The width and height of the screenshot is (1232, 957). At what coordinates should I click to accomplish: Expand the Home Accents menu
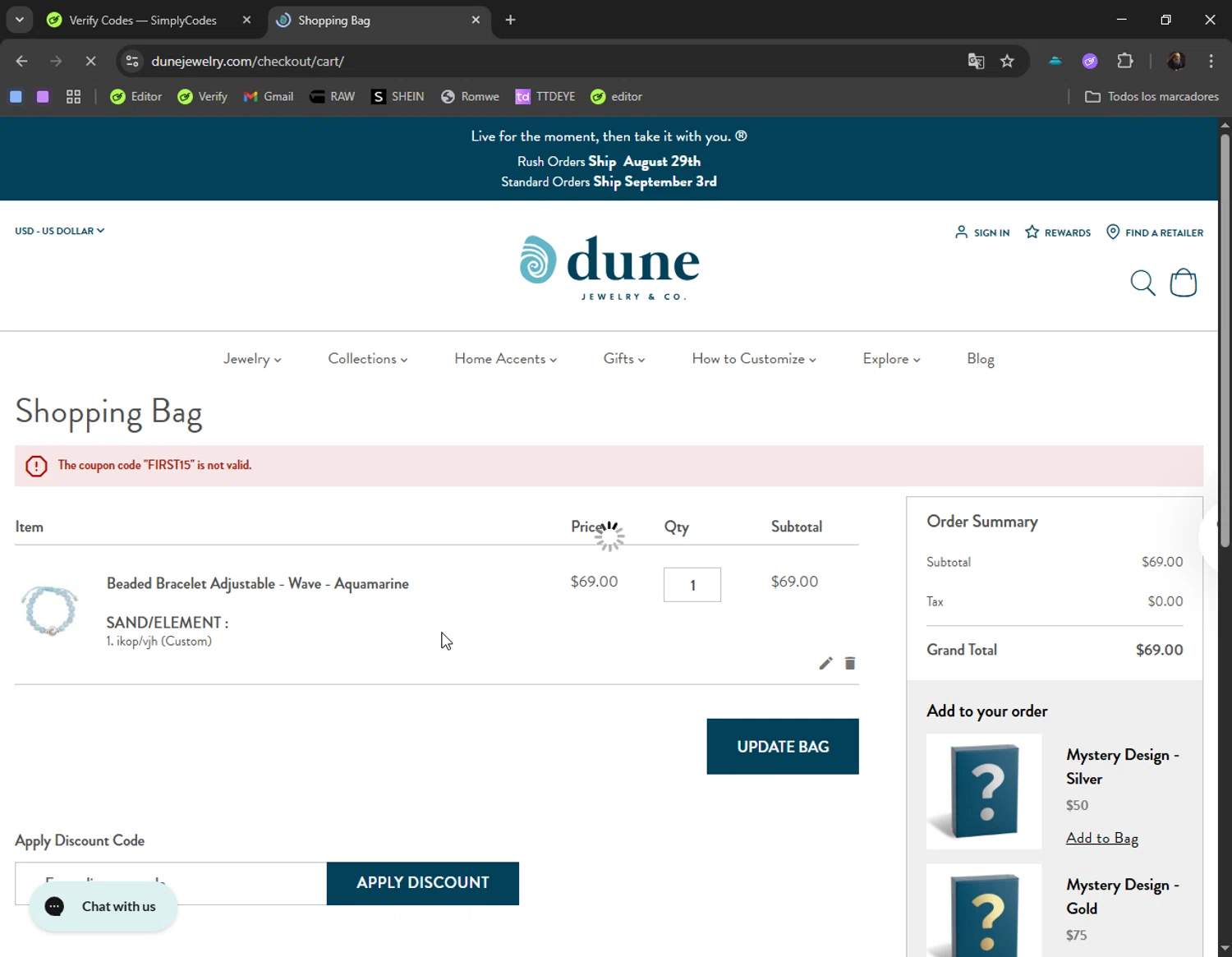(x=506, y=359)
